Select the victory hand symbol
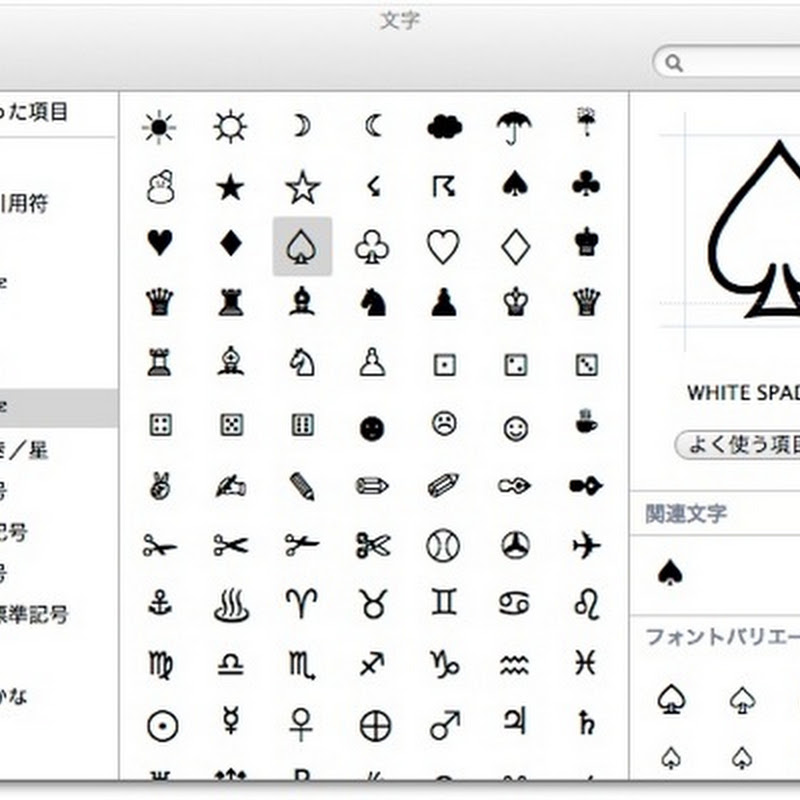The image size is (800, 800). (160, 486)
